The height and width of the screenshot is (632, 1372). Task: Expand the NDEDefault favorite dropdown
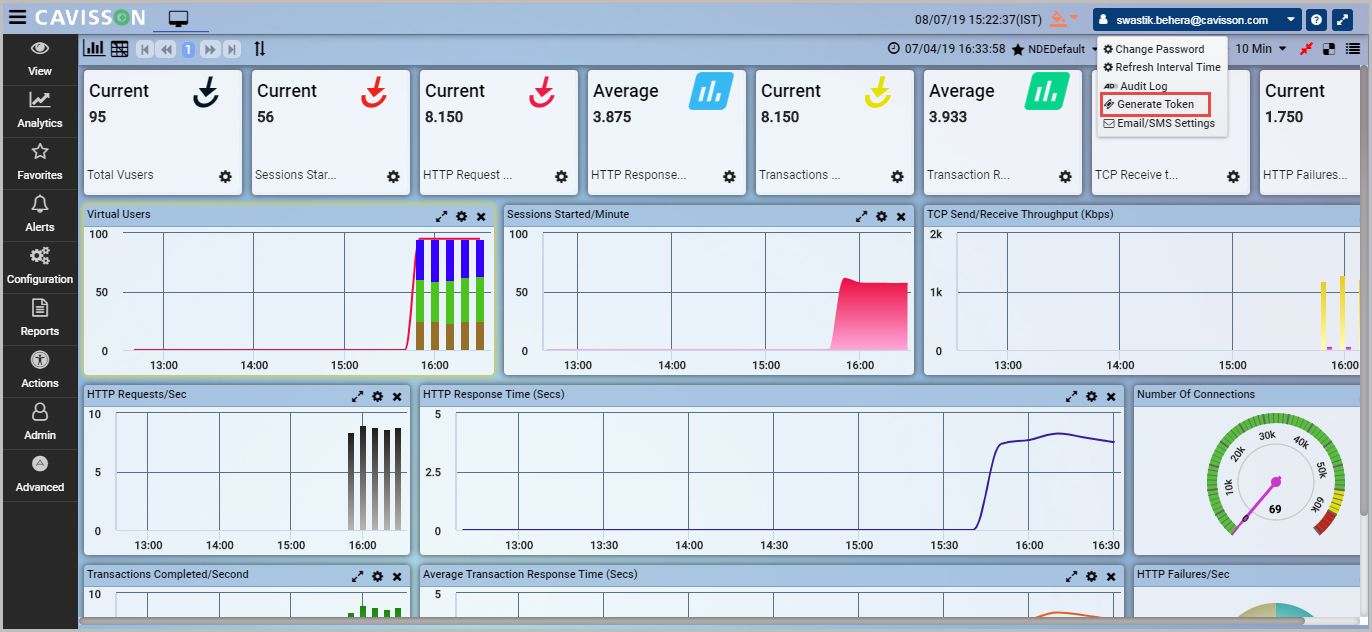coord(1096,49)
